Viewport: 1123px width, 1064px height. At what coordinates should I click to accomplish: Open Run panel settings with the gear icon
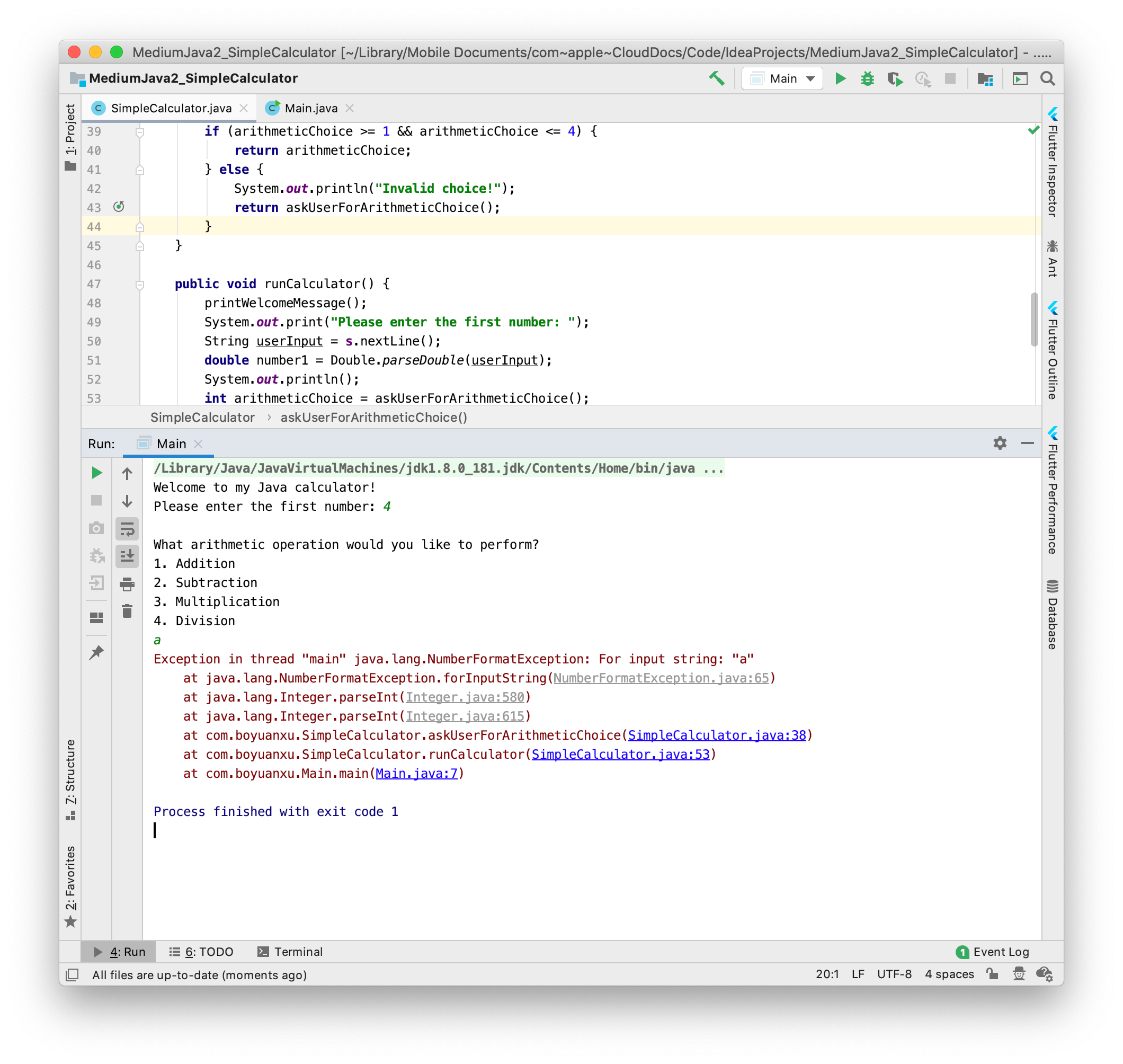click(1001, 443)
